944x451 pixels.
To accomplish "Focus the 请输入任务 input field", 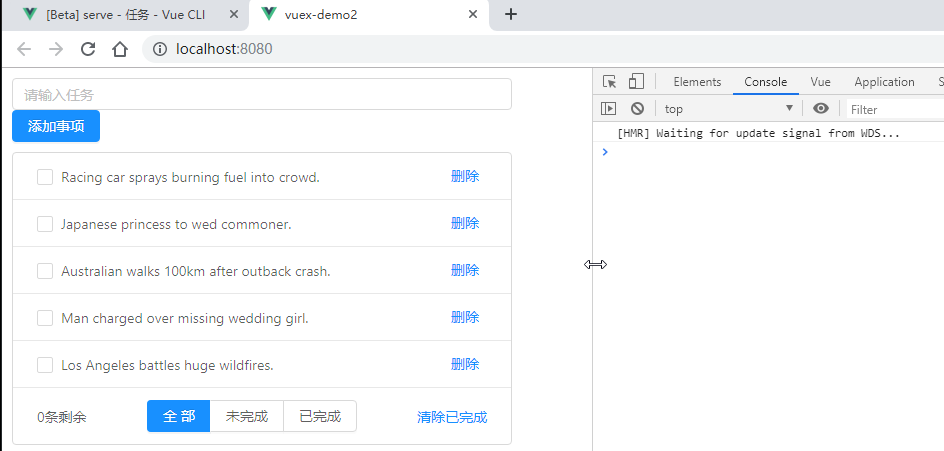I will (x=262, y=95).
